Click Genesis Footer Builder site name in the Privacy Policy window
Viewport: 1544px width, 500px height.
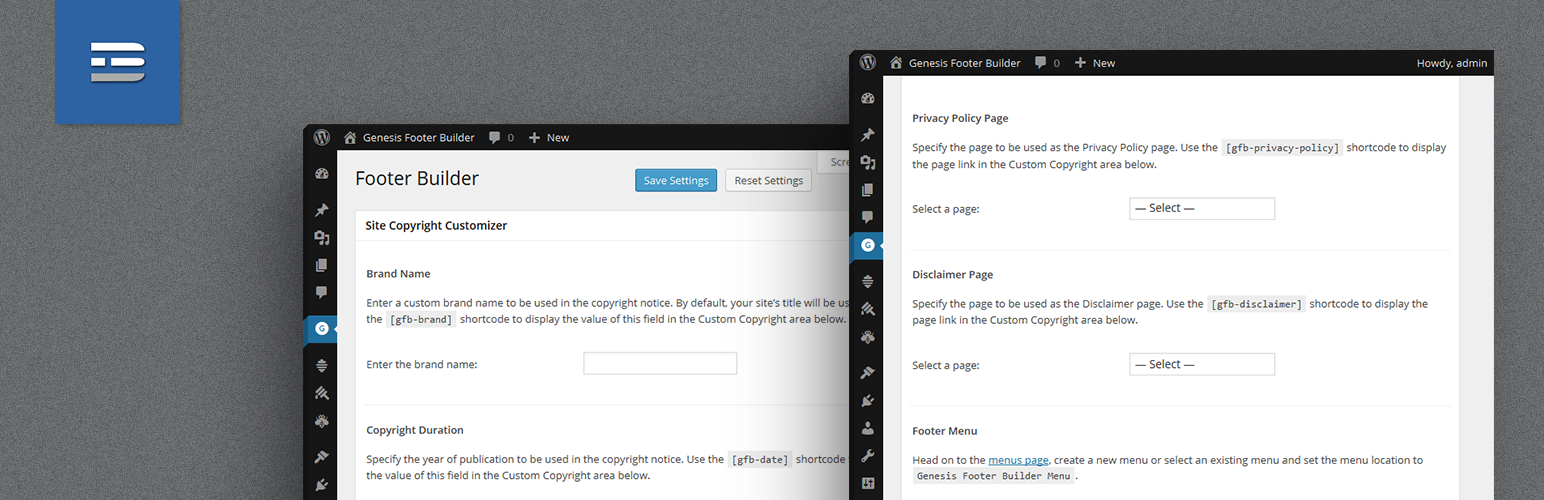click(x=964, y=63)
